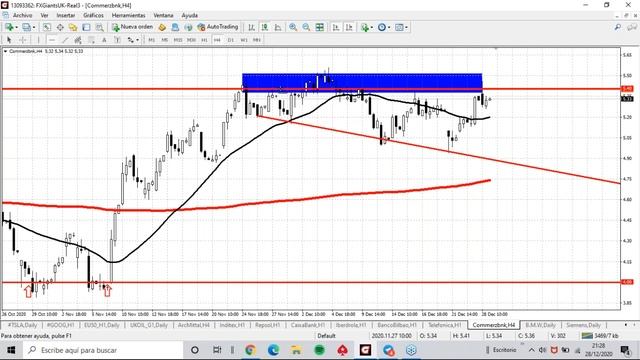Switch to the B.M.W,Daily chart tab
The image size is (640, 360).
(540, 325)
